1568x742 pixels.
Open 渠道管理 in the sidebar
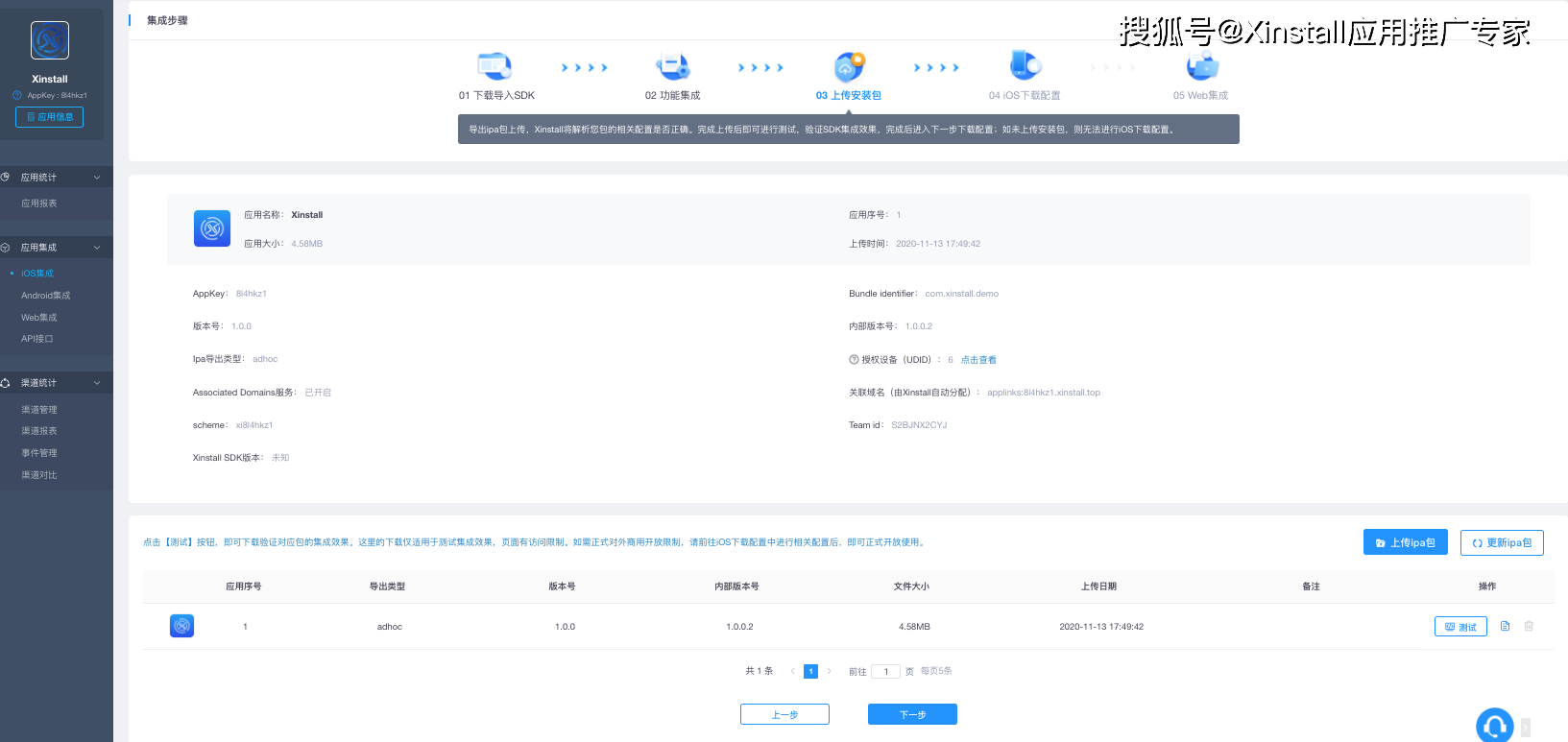pos(39,410)
